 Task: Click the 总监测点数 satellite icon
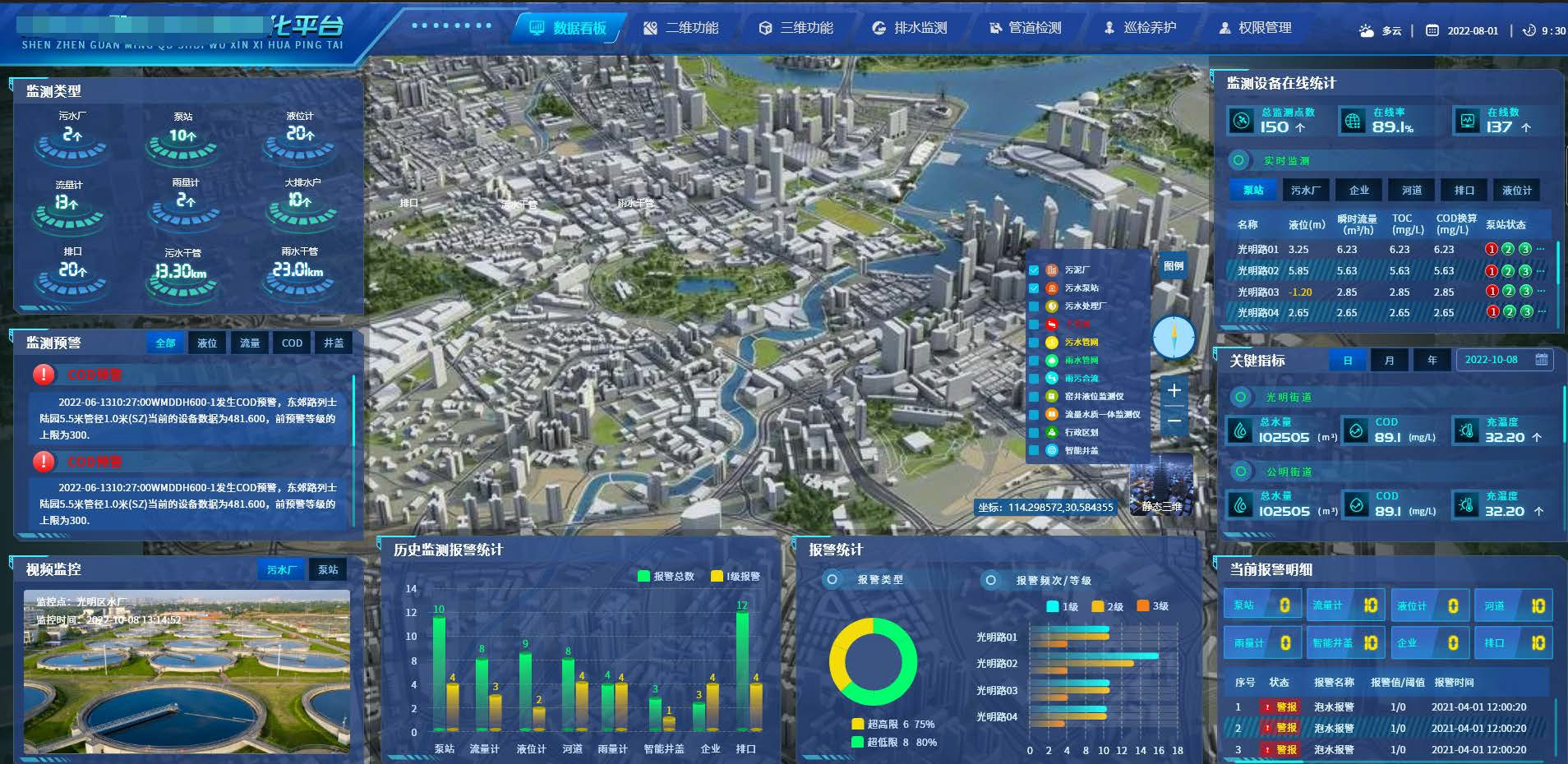pos(1241,121)
